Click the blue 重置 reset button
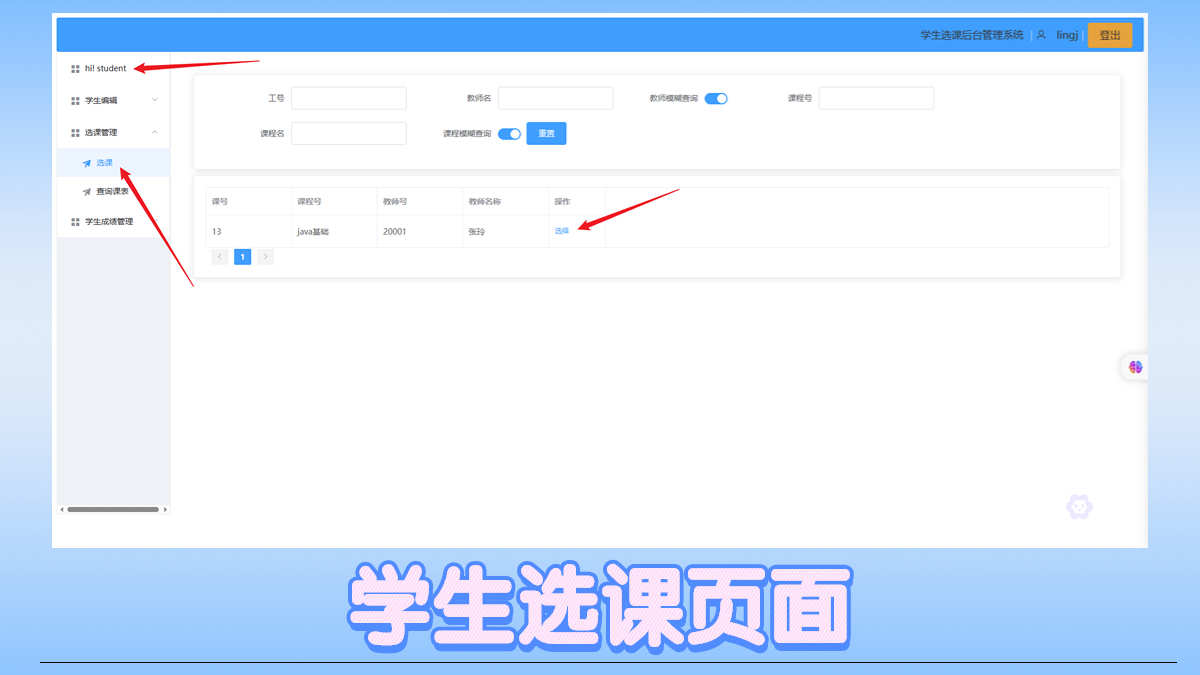 coord(546,133)
